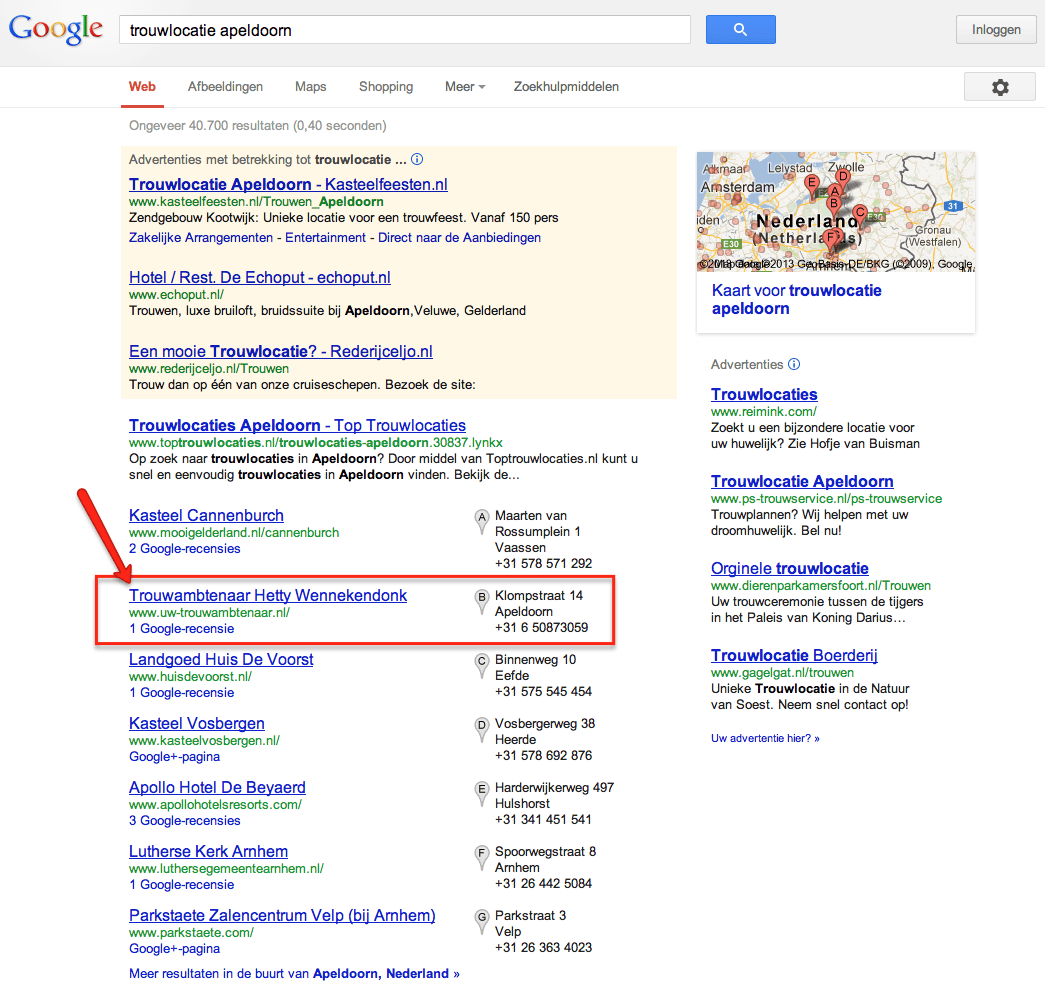Open the settings gear menu
This screenshot has height=998, width=1045.
[x=999, y=87]
